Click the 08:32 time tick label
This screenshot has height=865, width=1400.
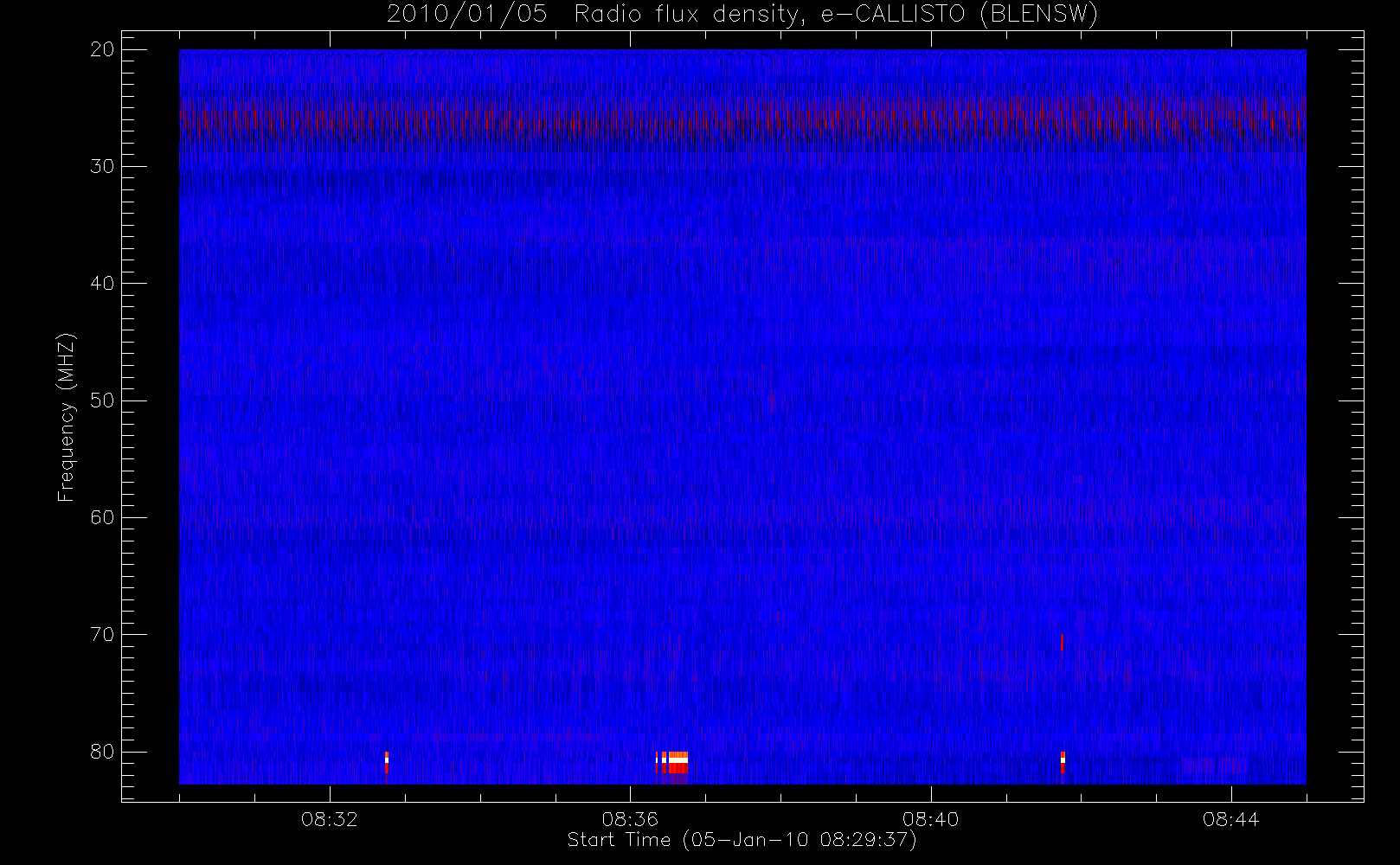tap(330, 819)
